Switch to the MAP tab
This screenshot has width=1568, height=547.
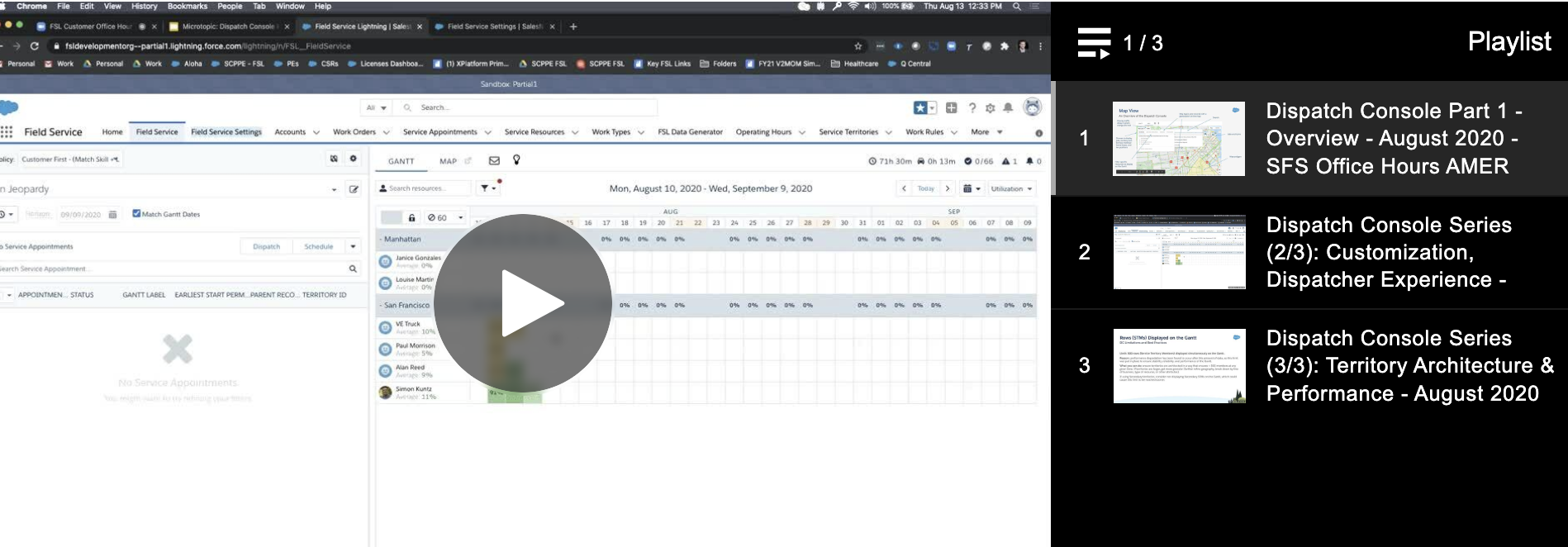(448, 161)
